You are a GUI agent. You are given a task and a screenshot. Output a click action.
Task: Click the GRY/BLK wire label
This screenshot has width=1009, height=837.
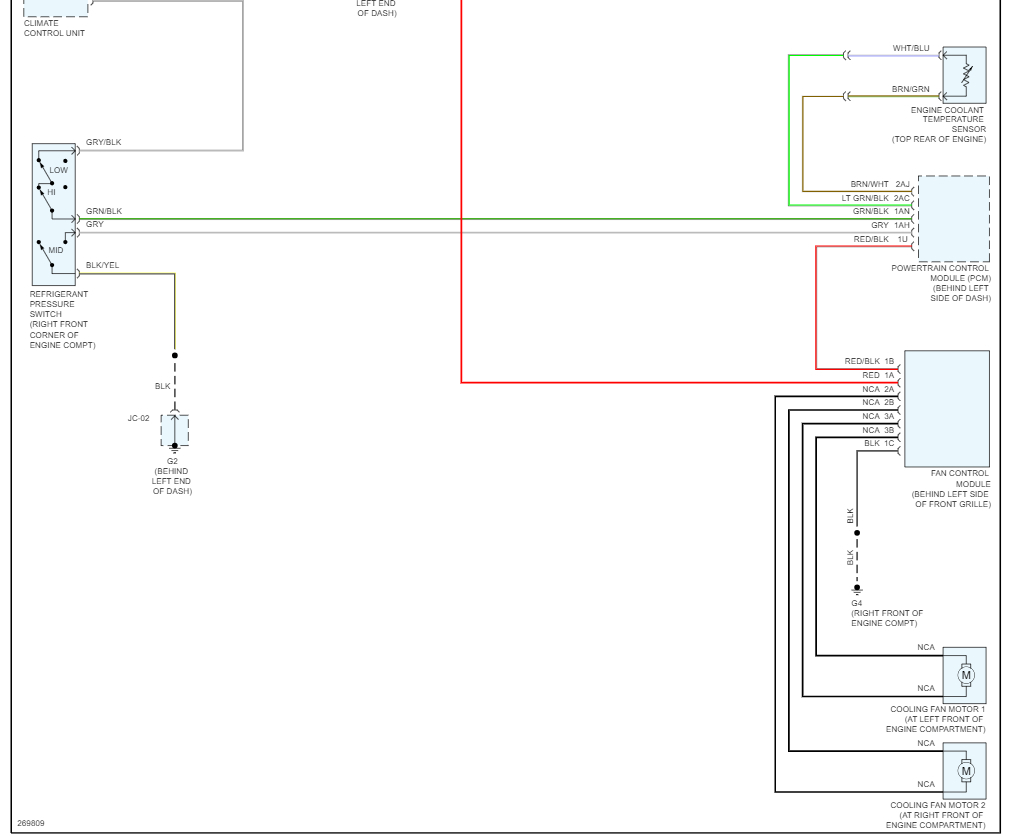(104, 142)
